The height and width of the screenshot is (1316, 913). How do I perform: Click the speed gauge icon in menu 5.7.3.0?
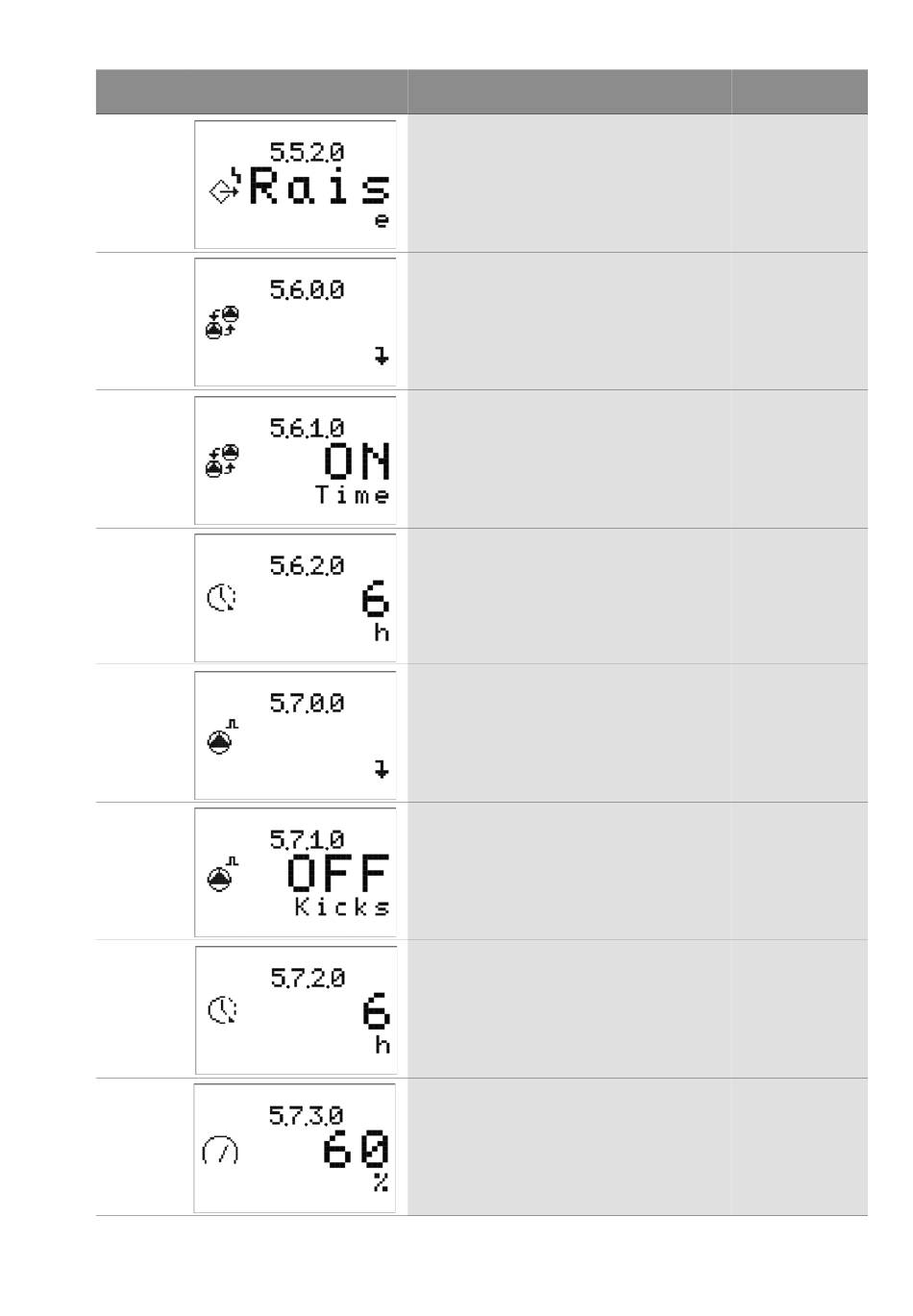click(220, 1150)
